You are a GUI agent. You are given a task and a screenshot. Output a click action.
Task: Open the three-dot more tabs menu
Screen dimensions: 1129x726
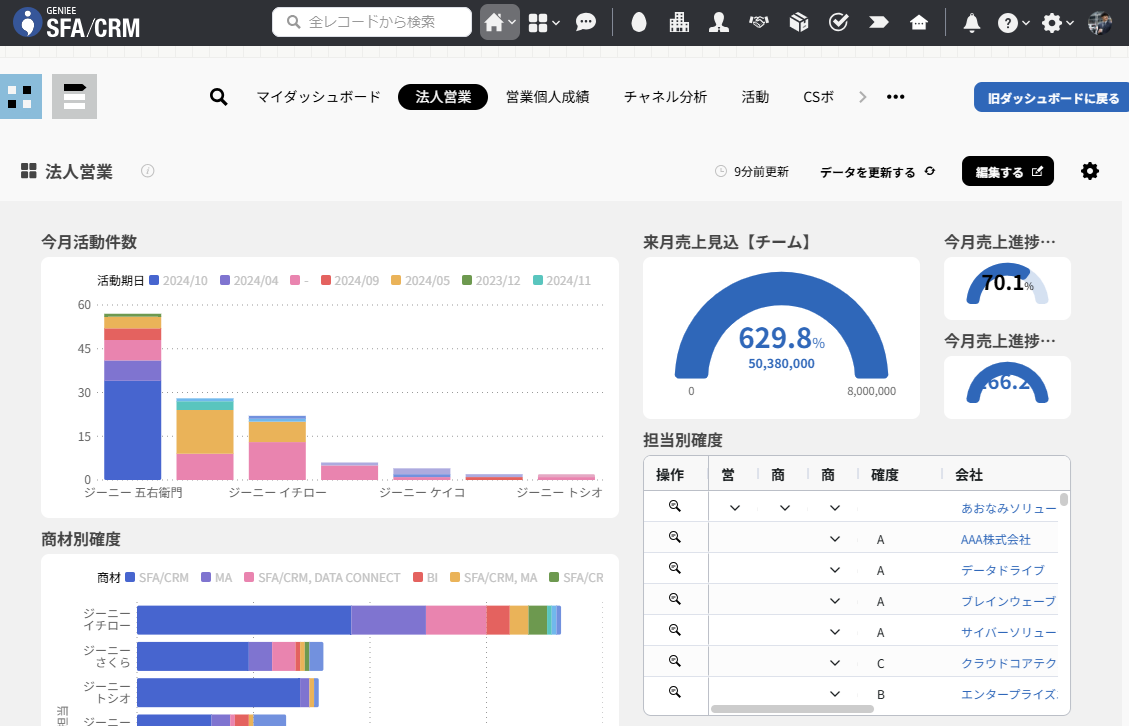[896, 97]
